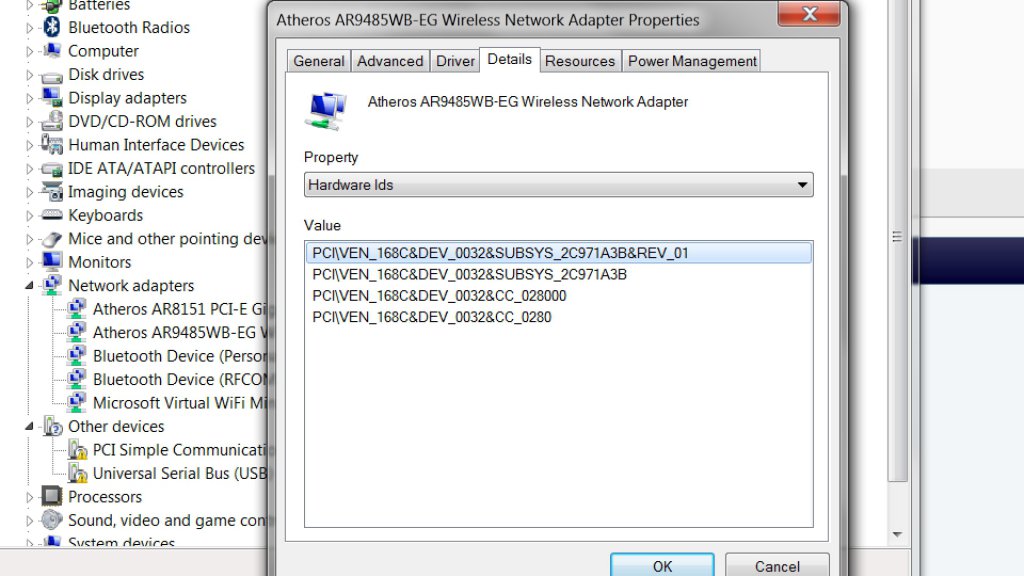Switch to the Advanced tab

pos(390,61)
